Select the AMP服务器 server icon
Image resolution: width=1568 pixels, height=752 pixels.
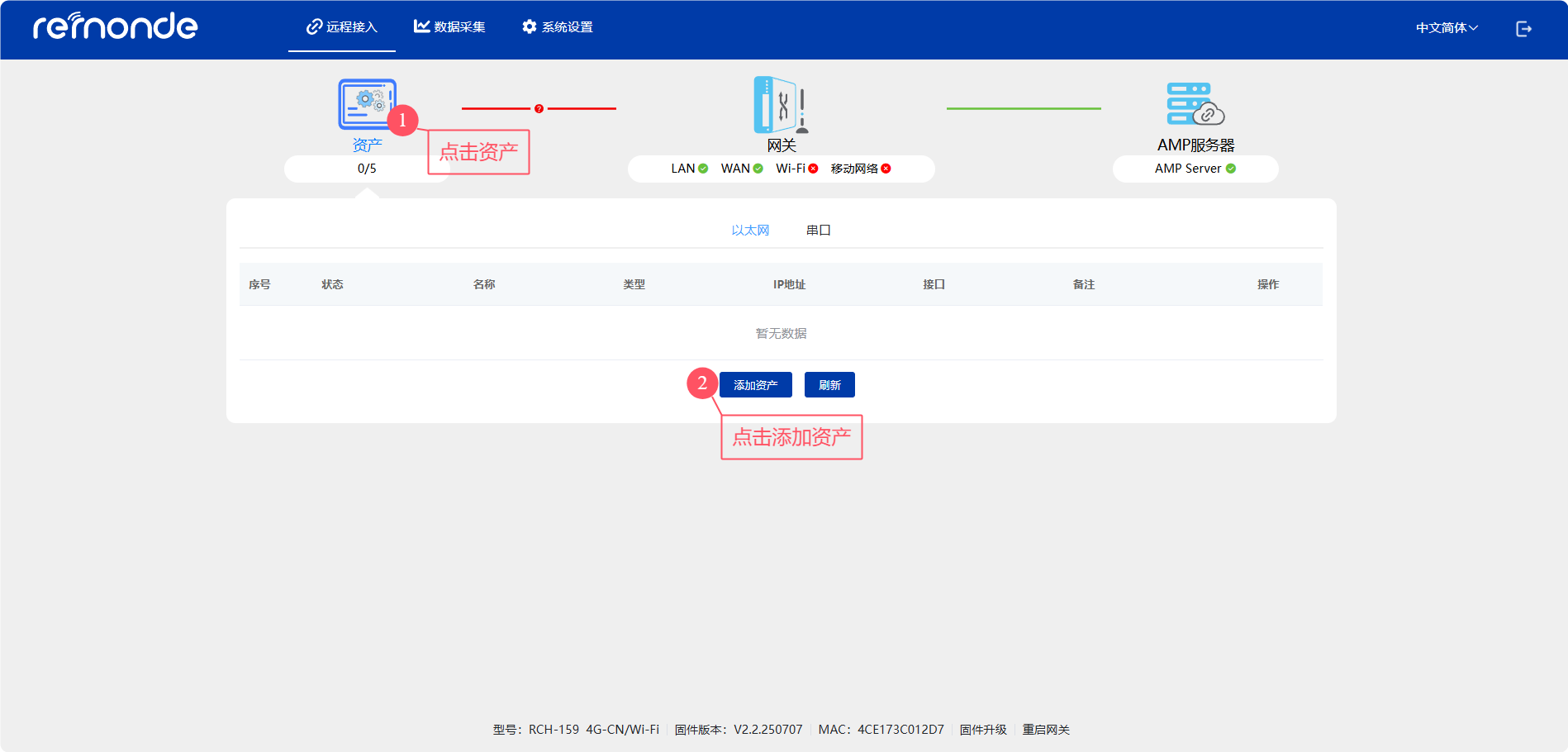click(1195, 104)
